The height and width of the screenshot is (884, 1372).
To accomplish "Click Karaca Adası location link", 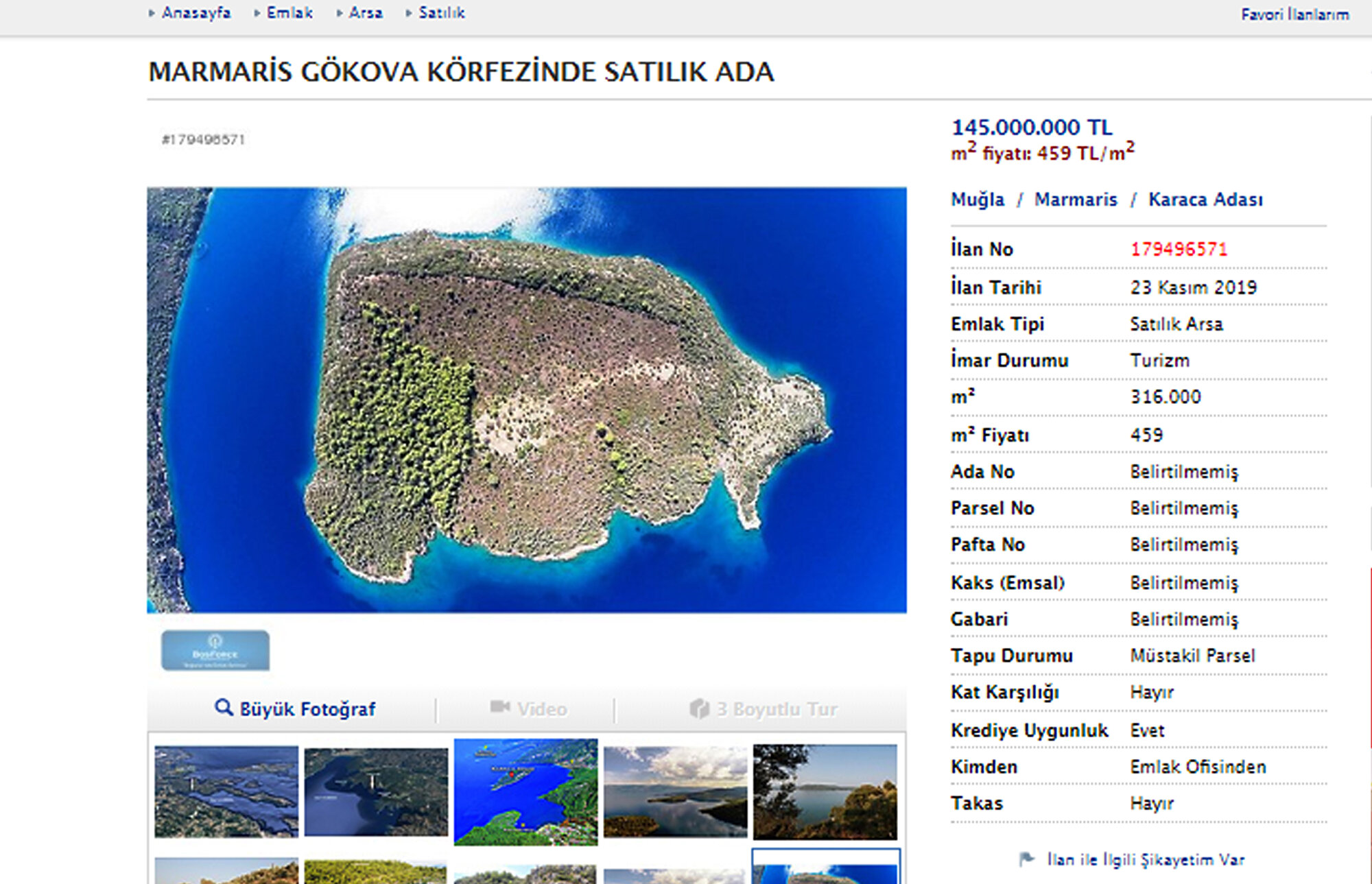I will point(1205,200).
